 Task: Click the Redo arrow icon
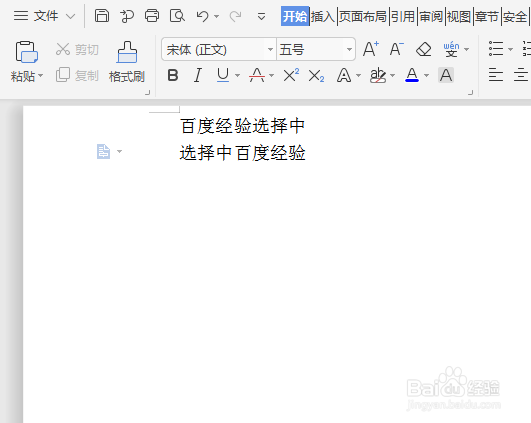point(235,16)
